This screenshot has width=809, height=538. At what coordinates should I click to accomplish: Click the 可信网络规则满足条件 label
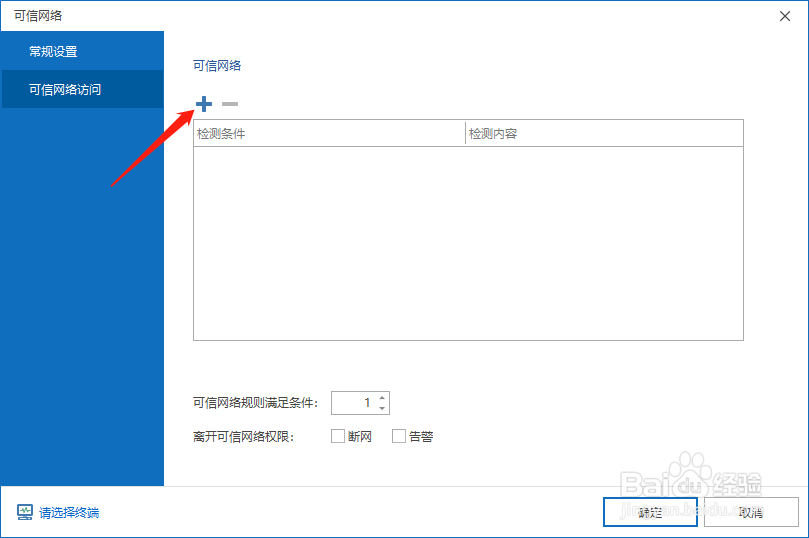tap(255, 403)
